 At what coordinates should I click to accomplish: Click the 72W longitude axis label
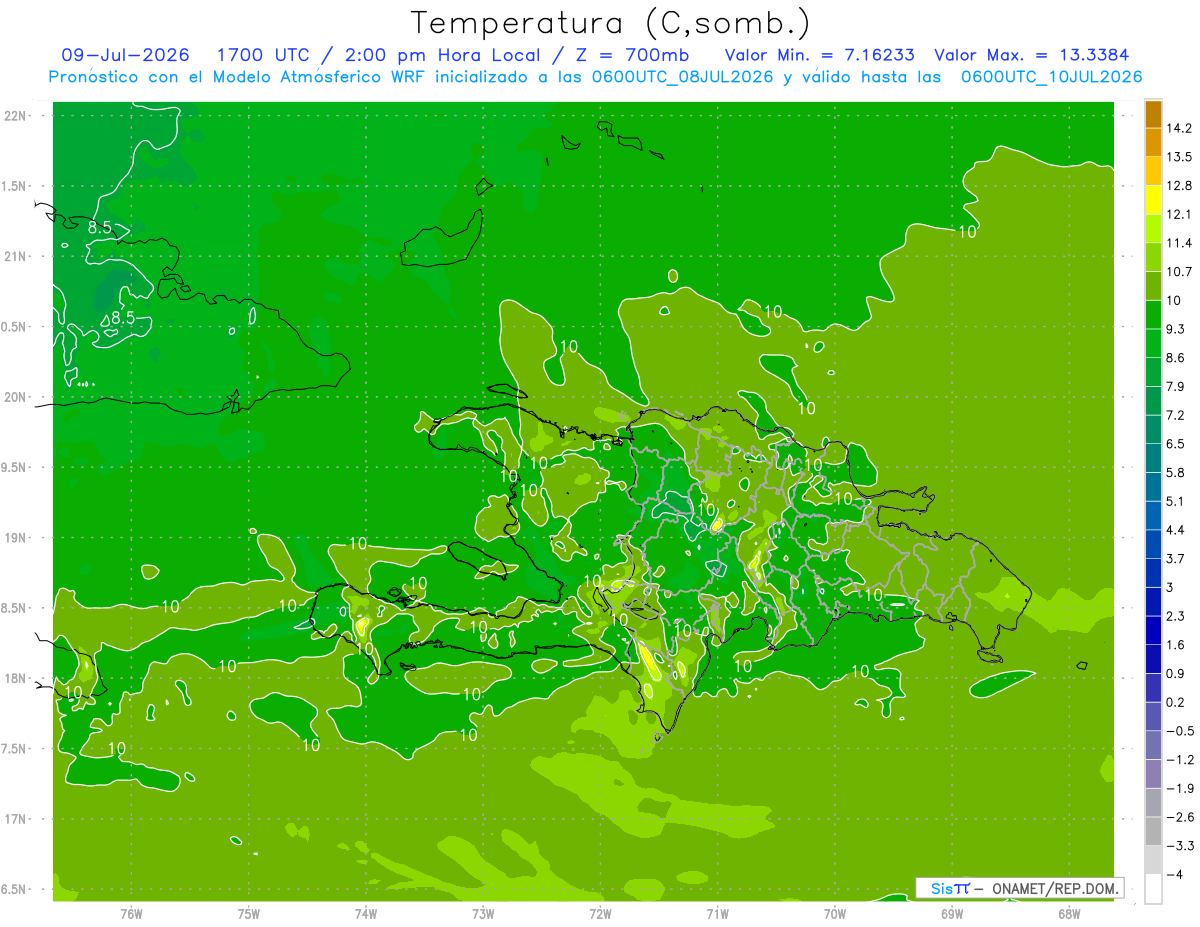pos(600,914)
